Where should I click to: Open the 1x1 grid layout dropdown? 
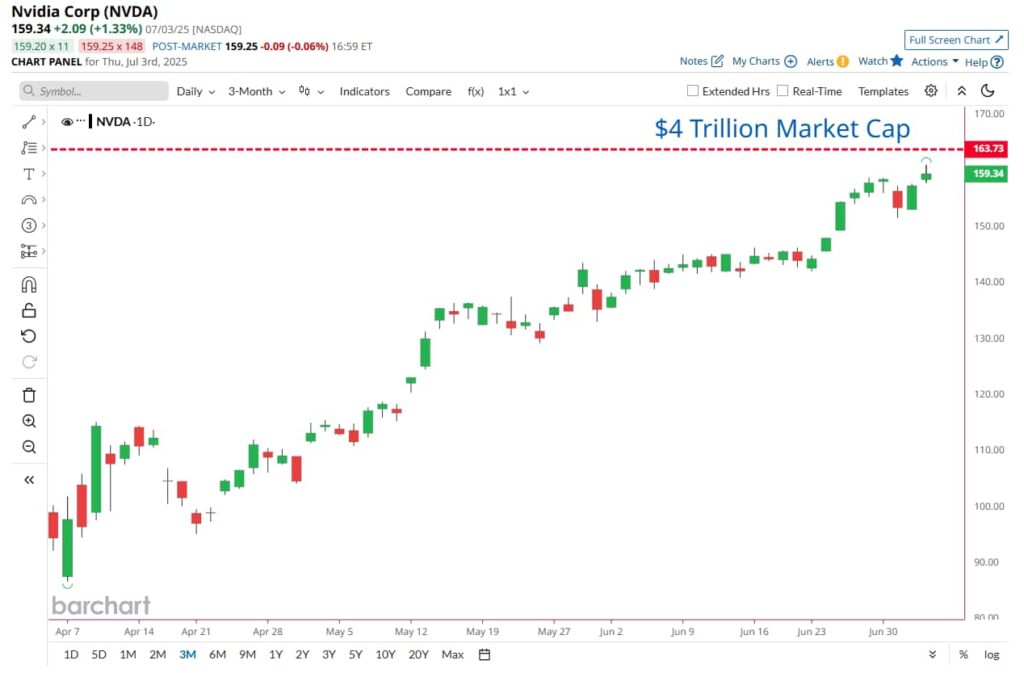tap(513, 91)
